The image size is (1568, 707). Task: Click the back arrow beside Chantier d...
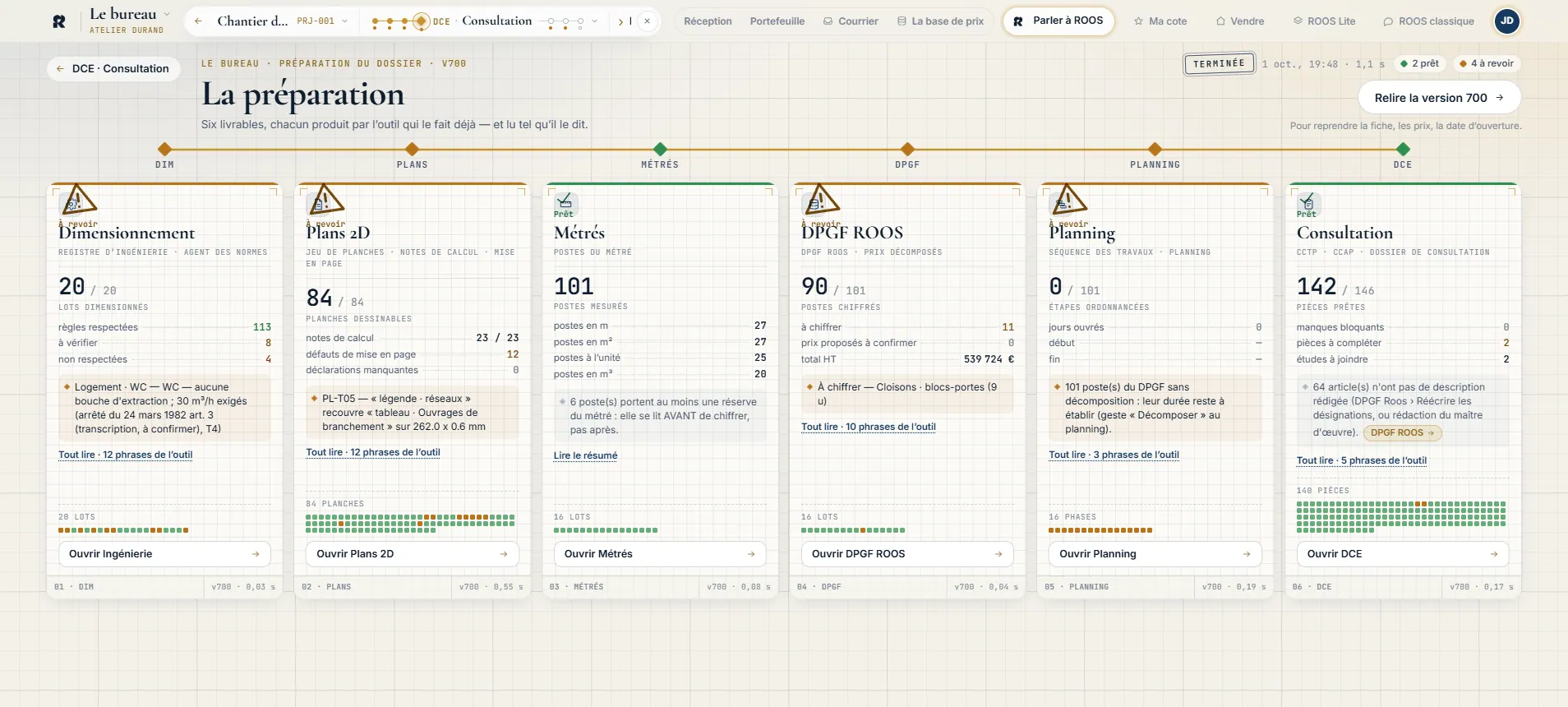point(198,21)
